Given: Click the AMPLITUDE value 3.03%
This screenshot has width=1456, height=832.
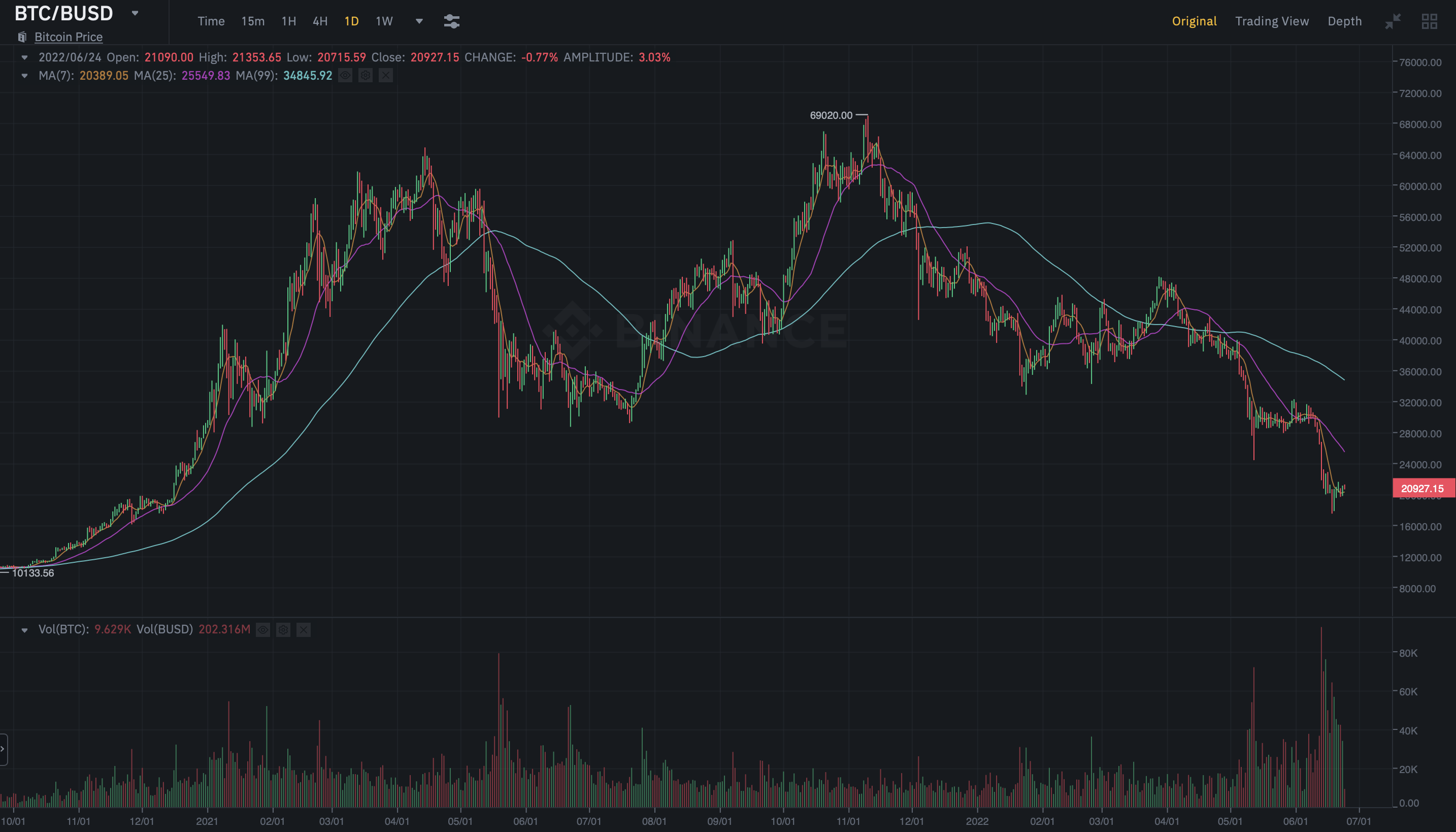Looking at the screenshot, I should pyautogui.click(x=654, y=57).
